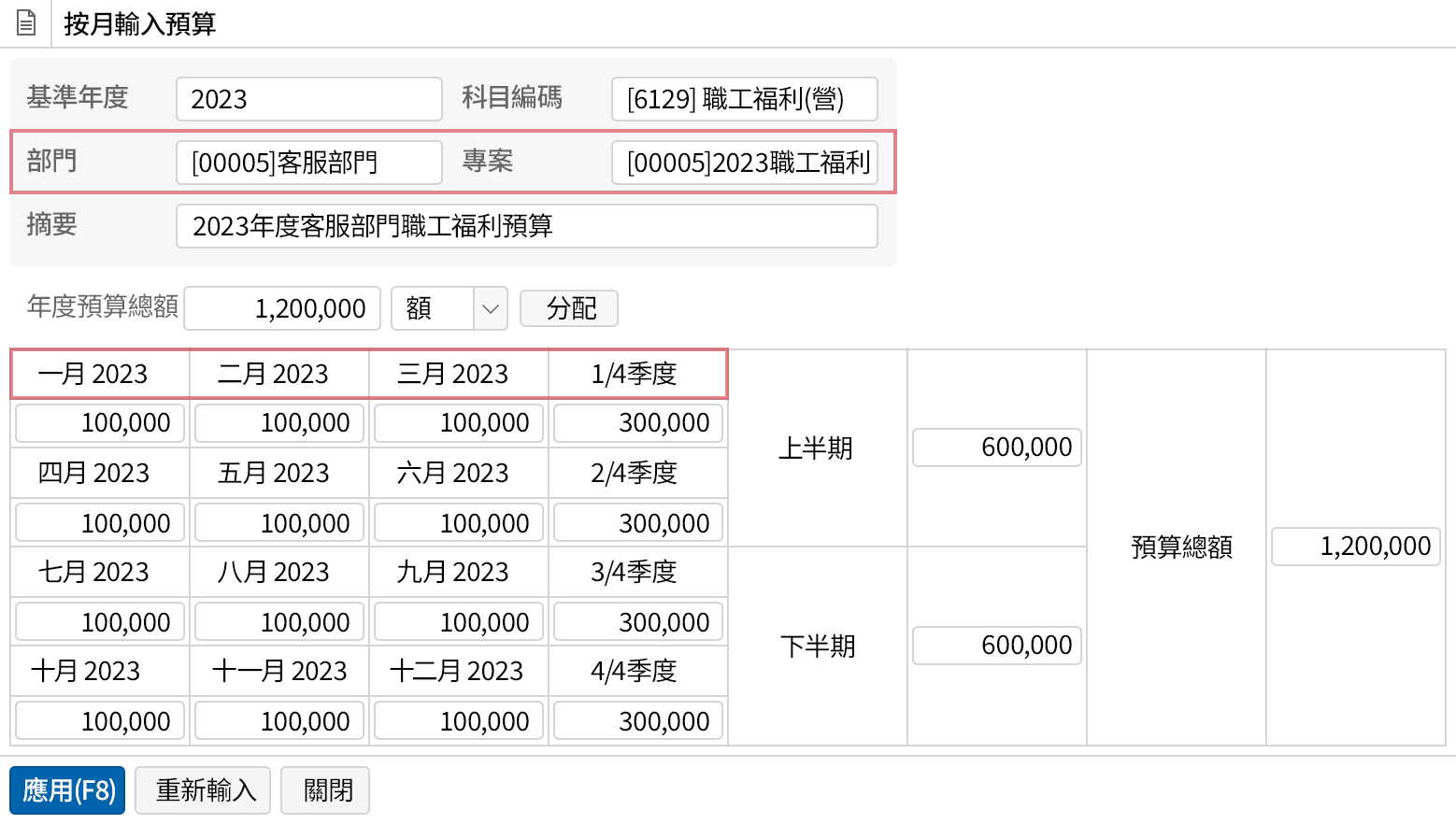Click the 科目編碼 field with 職工福利(營)
1456x824 pixels.
point(744,98)
